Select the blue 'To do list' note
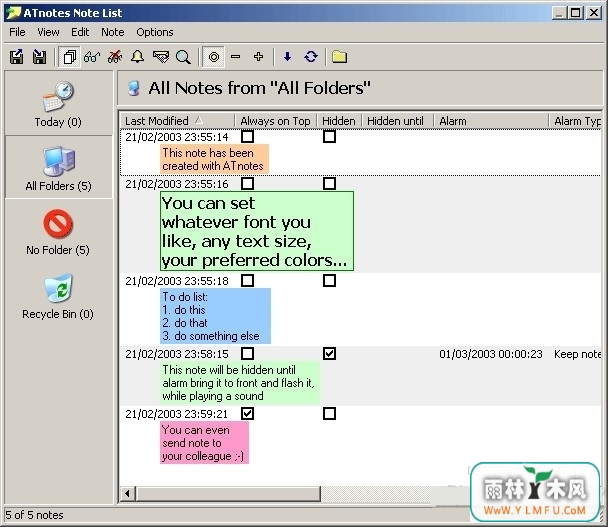 coord(215,316)
